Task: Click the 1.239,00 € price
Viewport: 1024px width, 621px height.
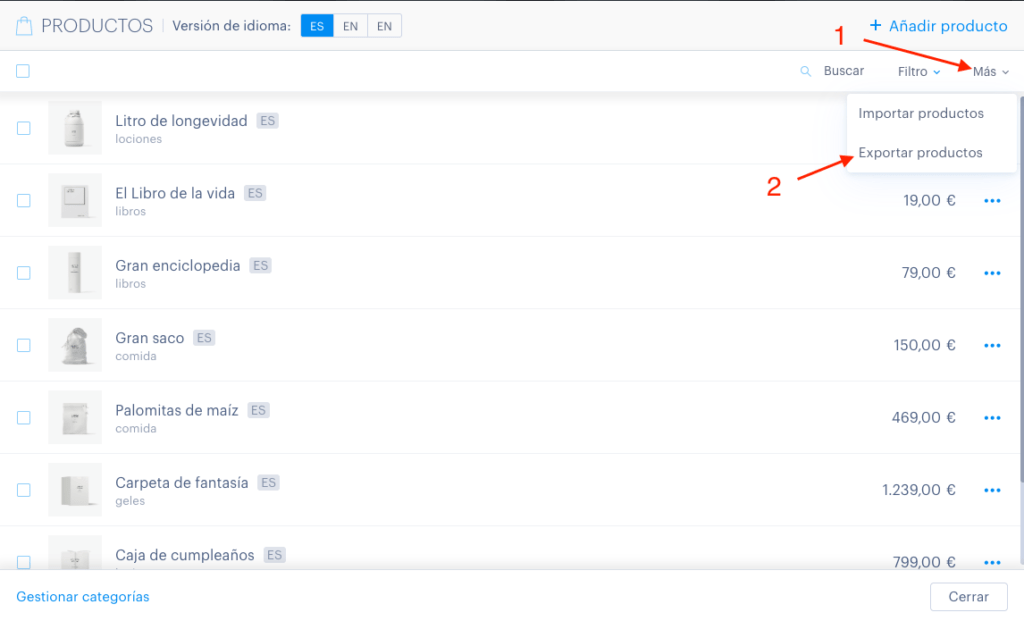Action: [919, 490]
